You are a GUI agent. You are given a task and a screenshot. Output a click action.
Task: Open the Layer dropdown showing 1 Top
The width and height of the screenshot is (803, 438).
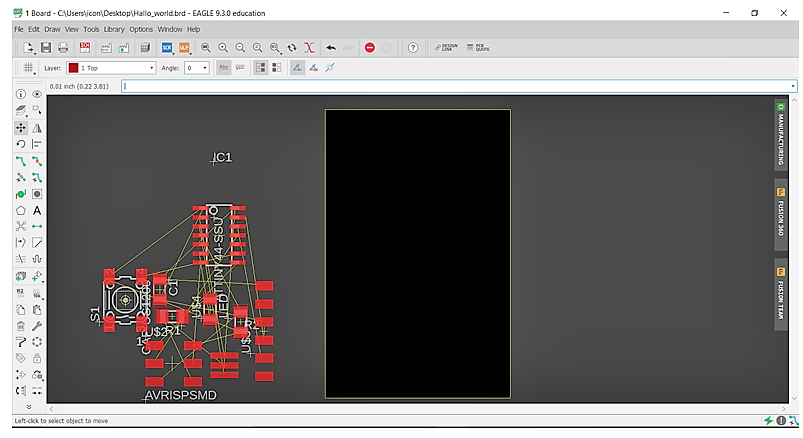pyautogui.click(x=111, y=68)
